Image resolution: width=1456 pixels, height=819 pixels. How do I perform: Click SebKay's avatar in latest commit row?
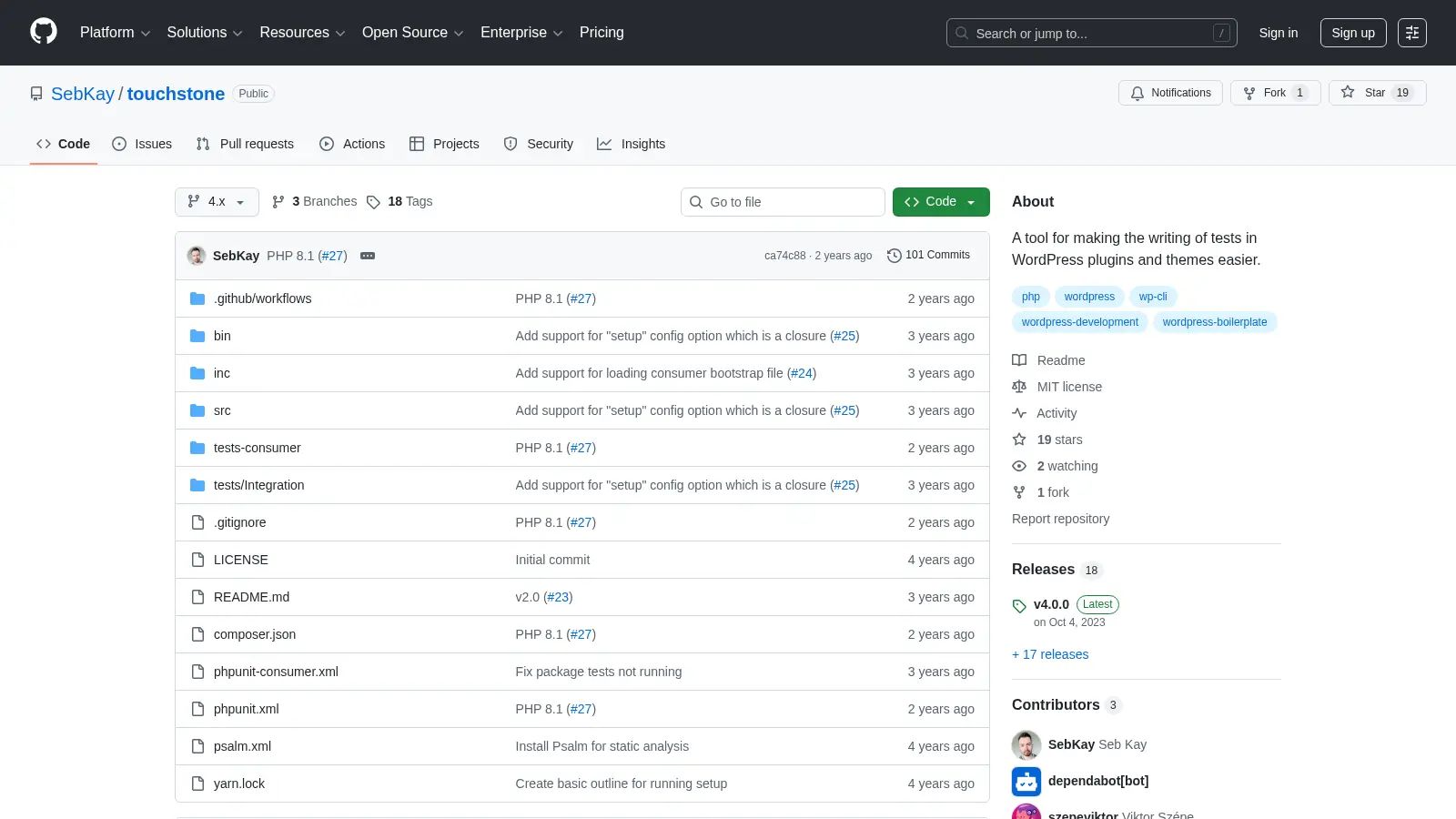point(197,256)
